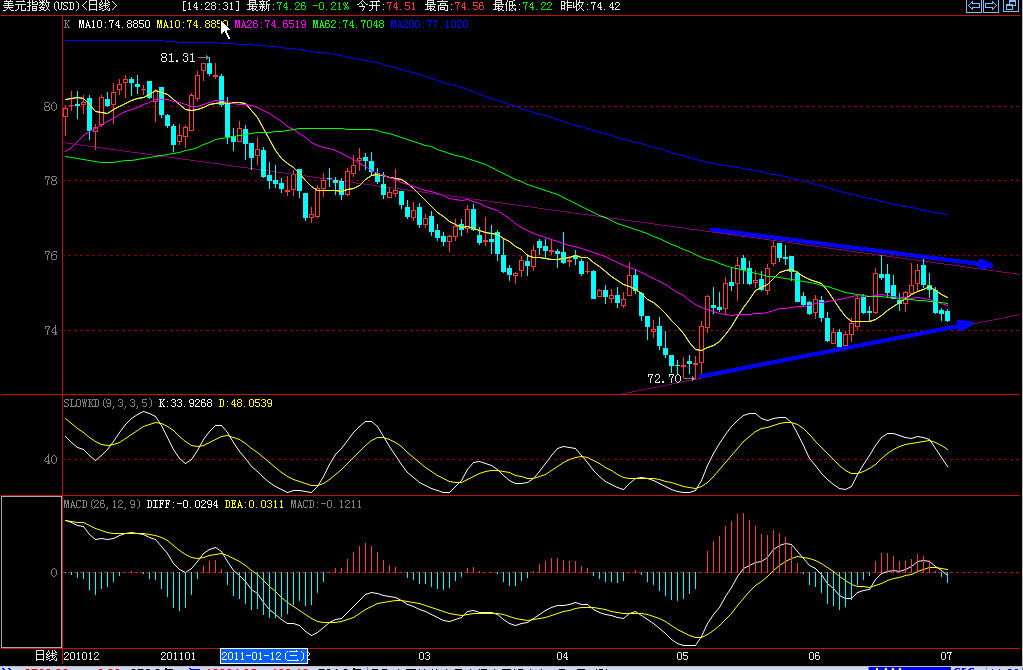The width and height of the screenshot is (1023, 670).
Task: Go to the next chart with the right arrow icon
Action: coord(990,6)
